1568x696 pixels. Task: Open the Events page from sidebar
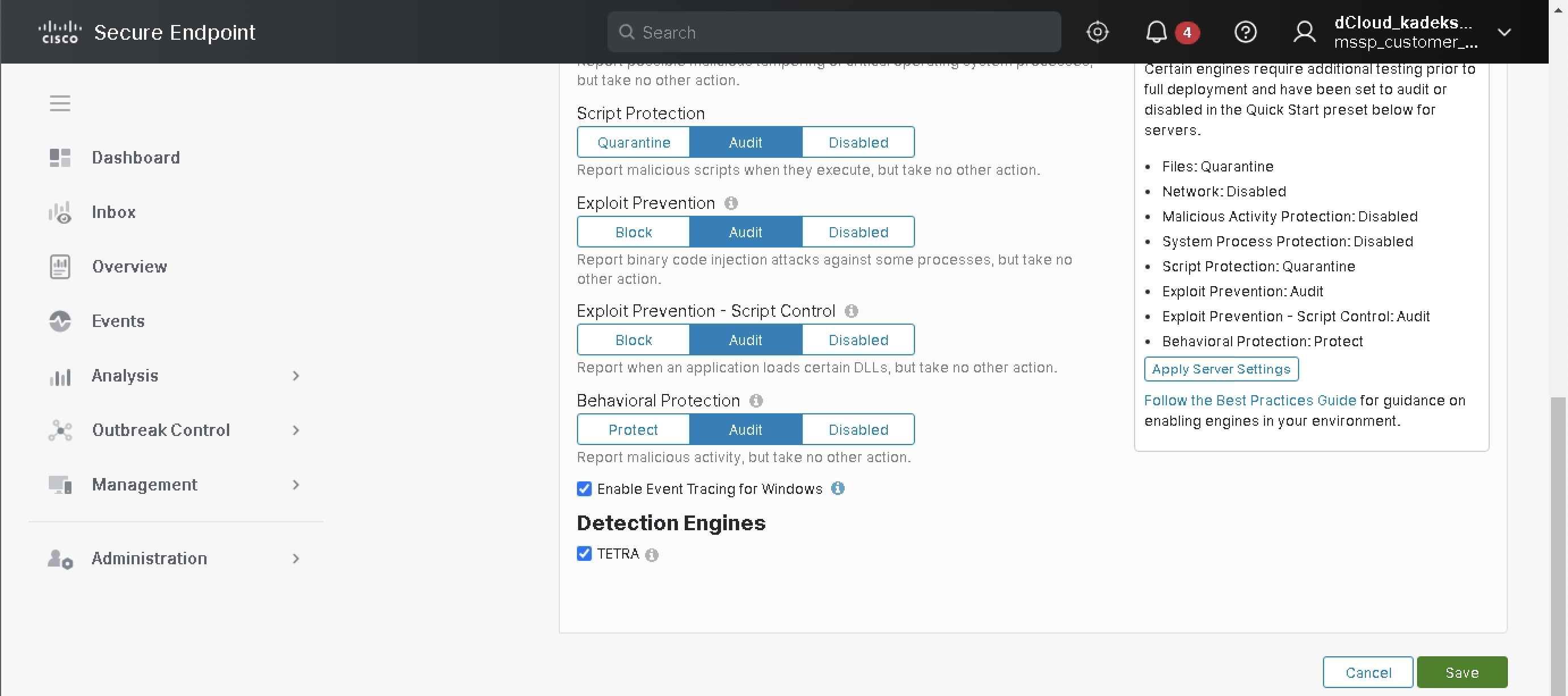coord(118,321)
